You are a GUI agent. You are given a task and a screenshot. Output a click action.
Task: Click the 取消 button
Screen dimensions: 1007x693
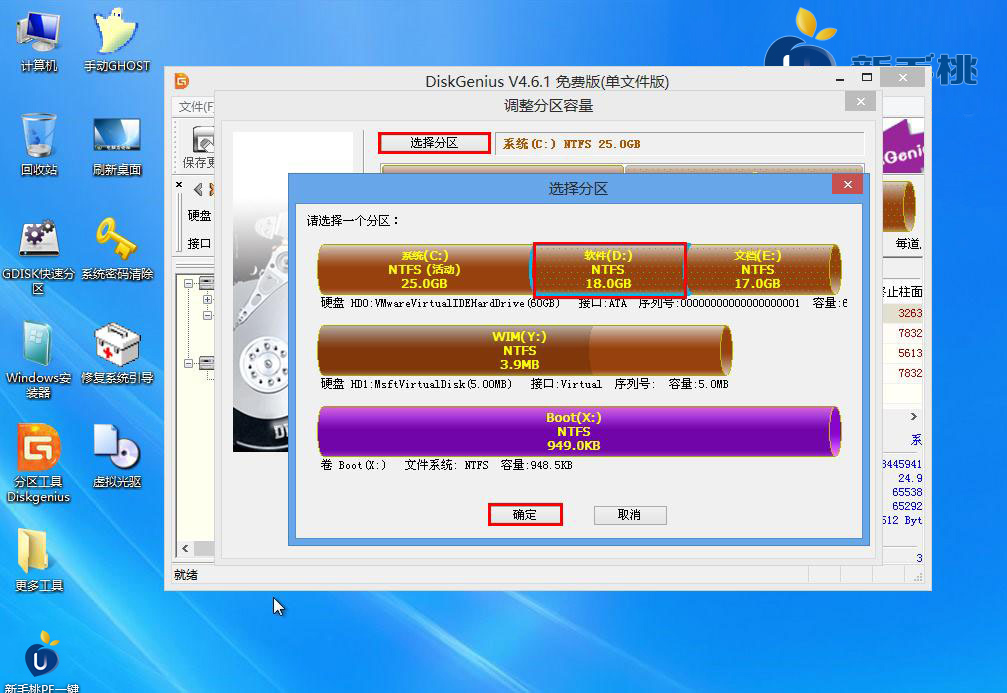(x=630, y=514)
